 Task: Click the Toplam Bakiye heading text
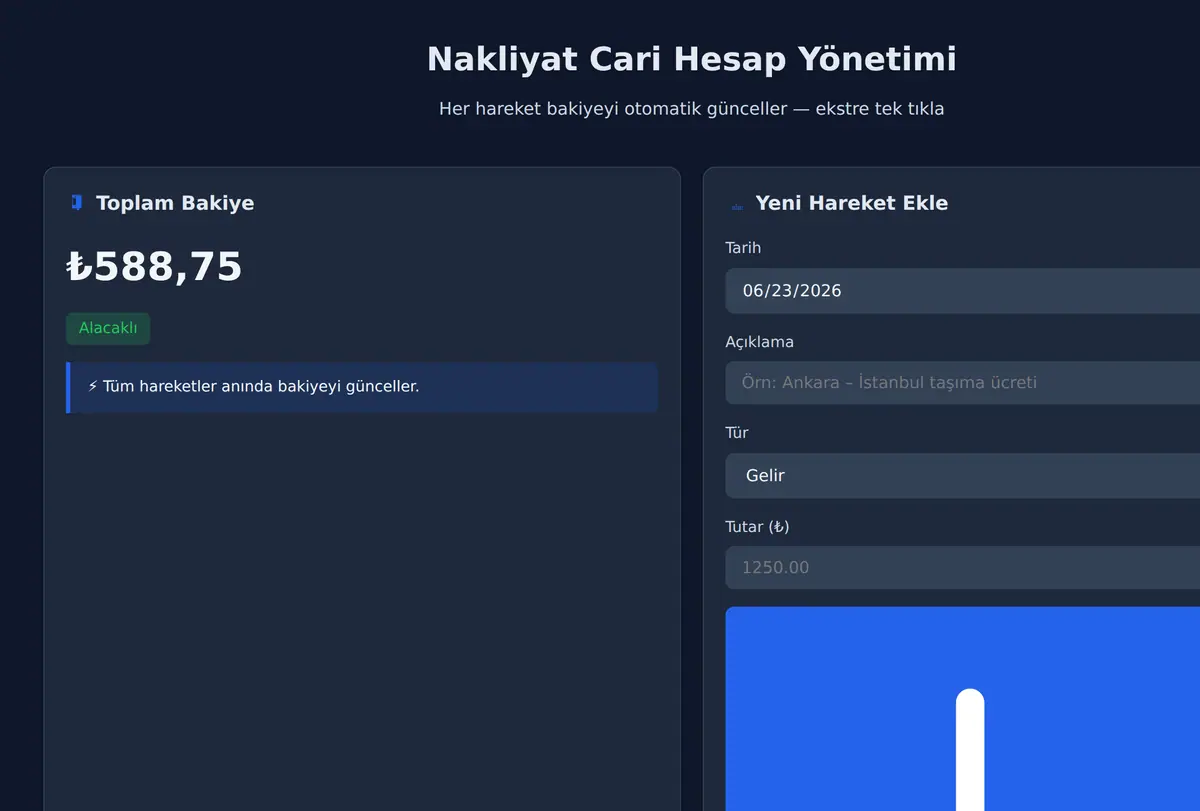click(175, 203)
